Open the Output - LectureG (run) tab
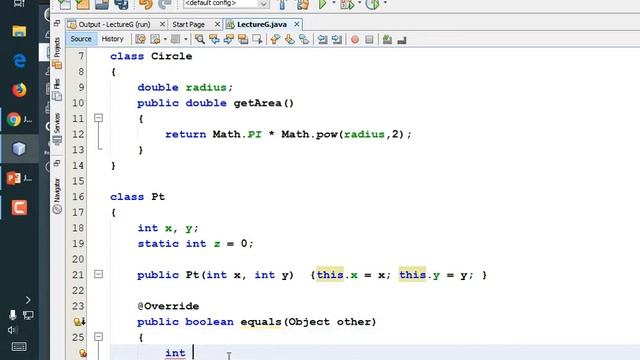 click(x=114, y=24)
